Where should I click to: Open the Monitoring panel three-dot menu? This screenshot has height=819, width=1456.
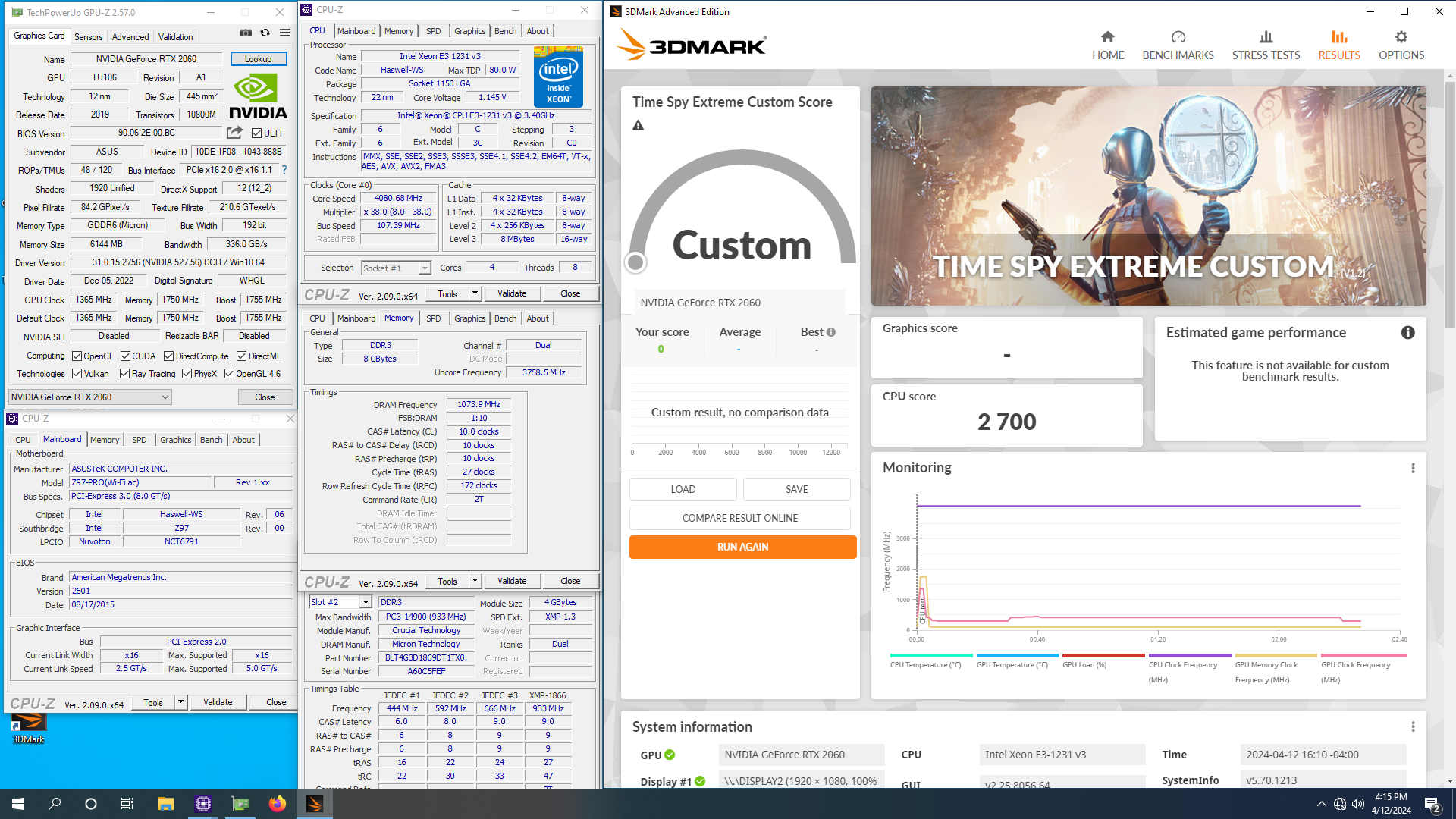point(1413,469)
